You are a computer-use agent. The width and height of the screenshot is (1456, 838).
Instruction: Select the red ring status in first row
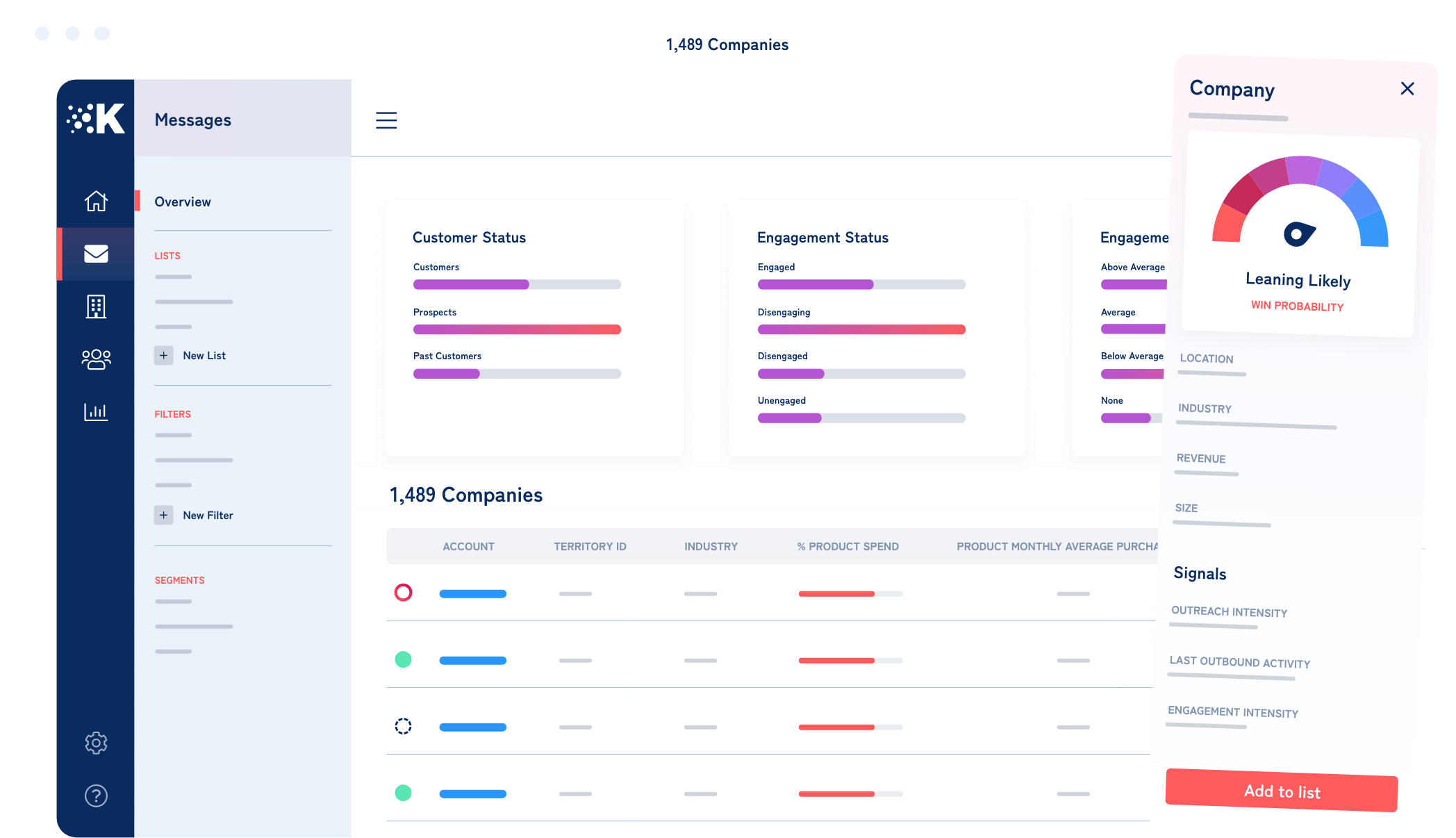coord(403,593)
